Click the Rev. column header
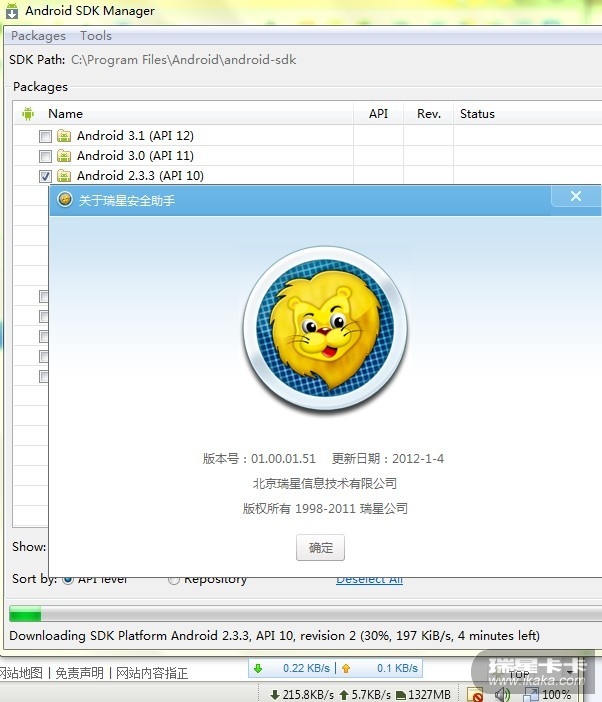The image size is (602, 702). (x=429, y=114)
